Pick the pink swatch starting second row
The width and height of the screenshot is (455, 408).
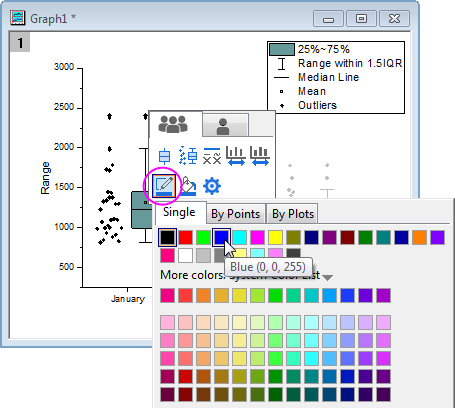[167, 255]
